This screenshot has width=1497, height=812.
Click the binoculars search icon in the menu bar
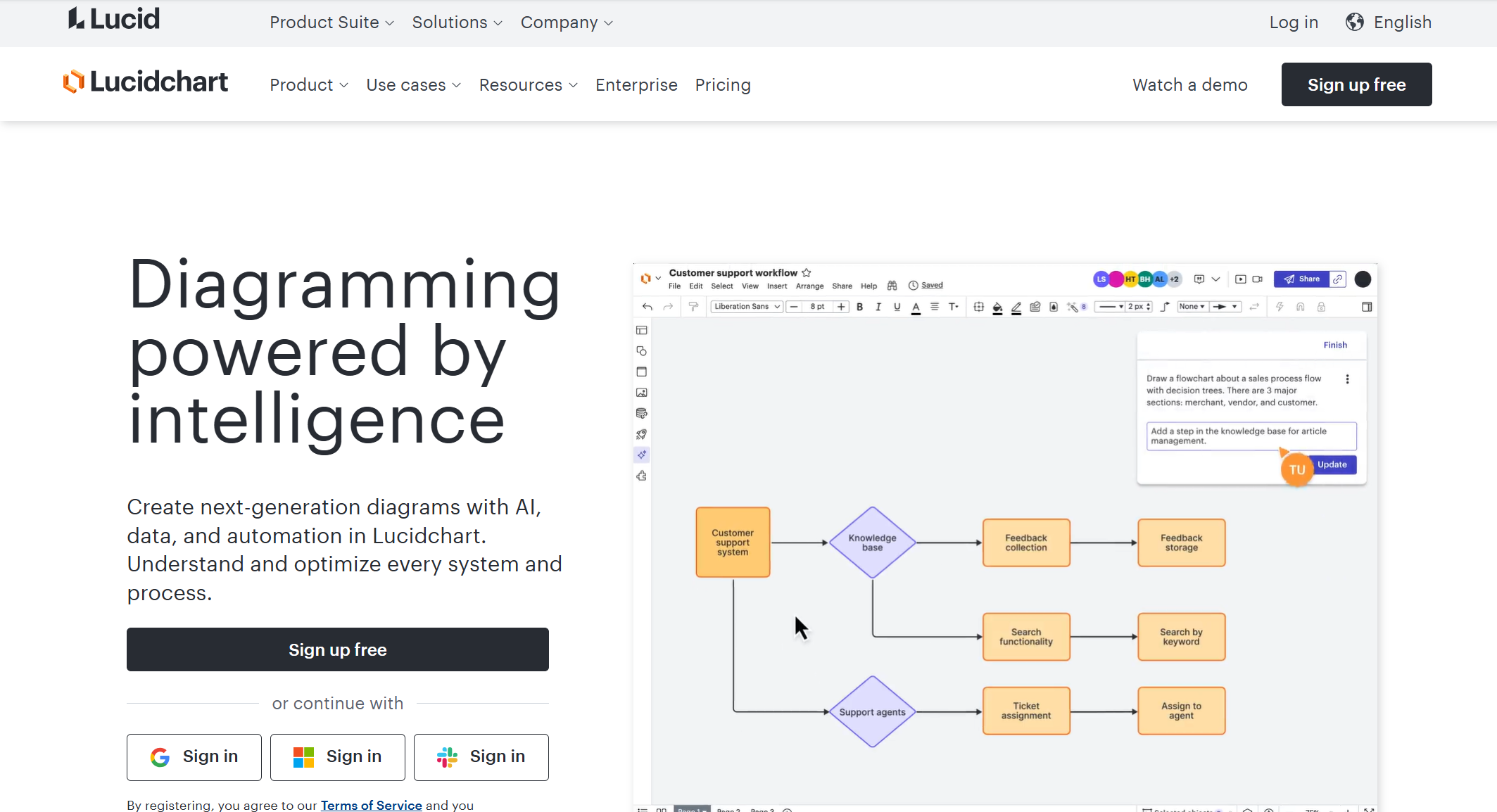click(x=892, y=286)
